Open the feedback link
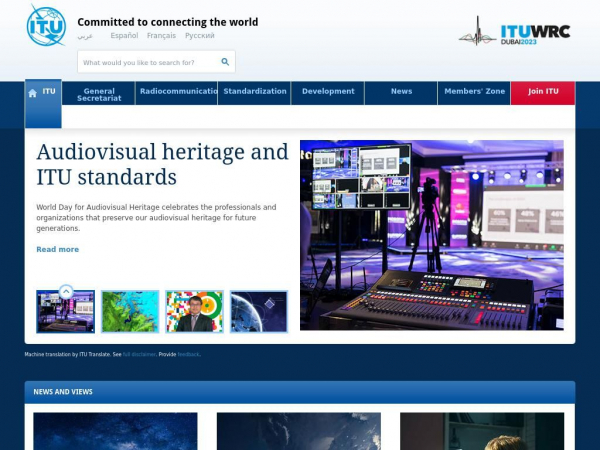This screenshot has height=450, width=600. coord(188,355)
